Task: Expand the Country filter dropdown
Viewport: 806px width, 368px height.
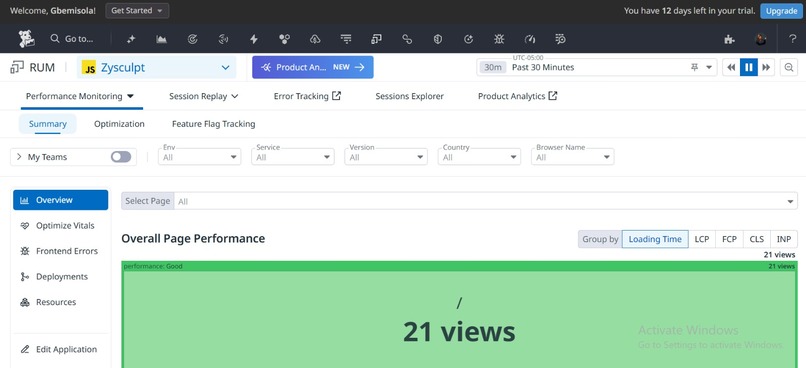Action: (x=479, y=157)
